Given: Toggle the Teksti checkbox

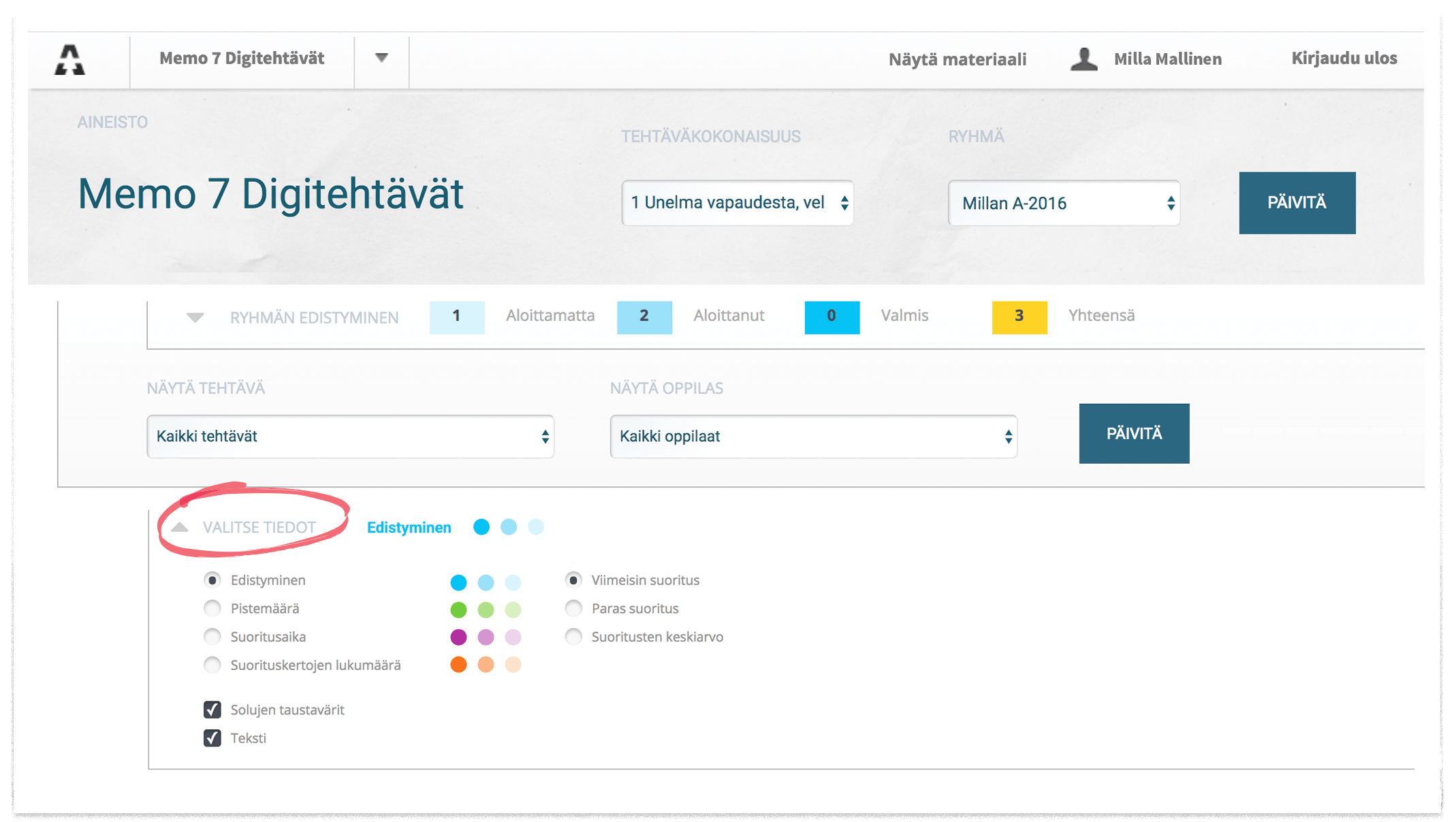Looking at the screenshot, I should (212, 738).
